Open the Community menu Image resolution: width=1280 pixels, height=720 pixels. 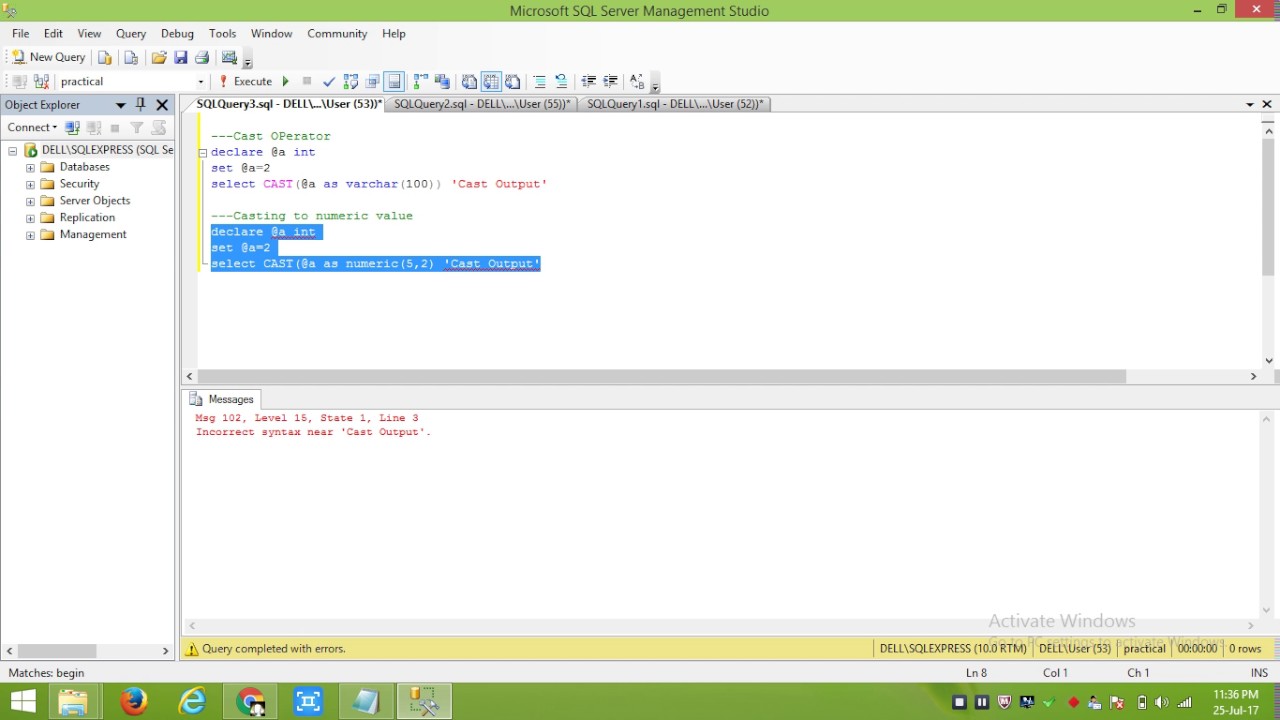(337, 33)
